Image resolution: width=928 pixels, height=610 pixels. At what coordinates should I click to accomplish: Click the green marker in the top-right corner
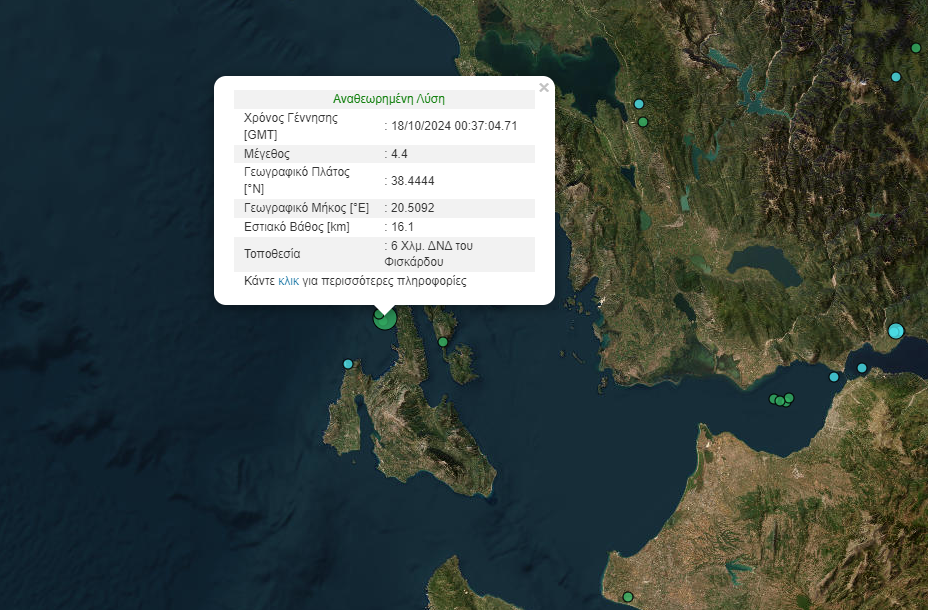[x=916, y=48]
